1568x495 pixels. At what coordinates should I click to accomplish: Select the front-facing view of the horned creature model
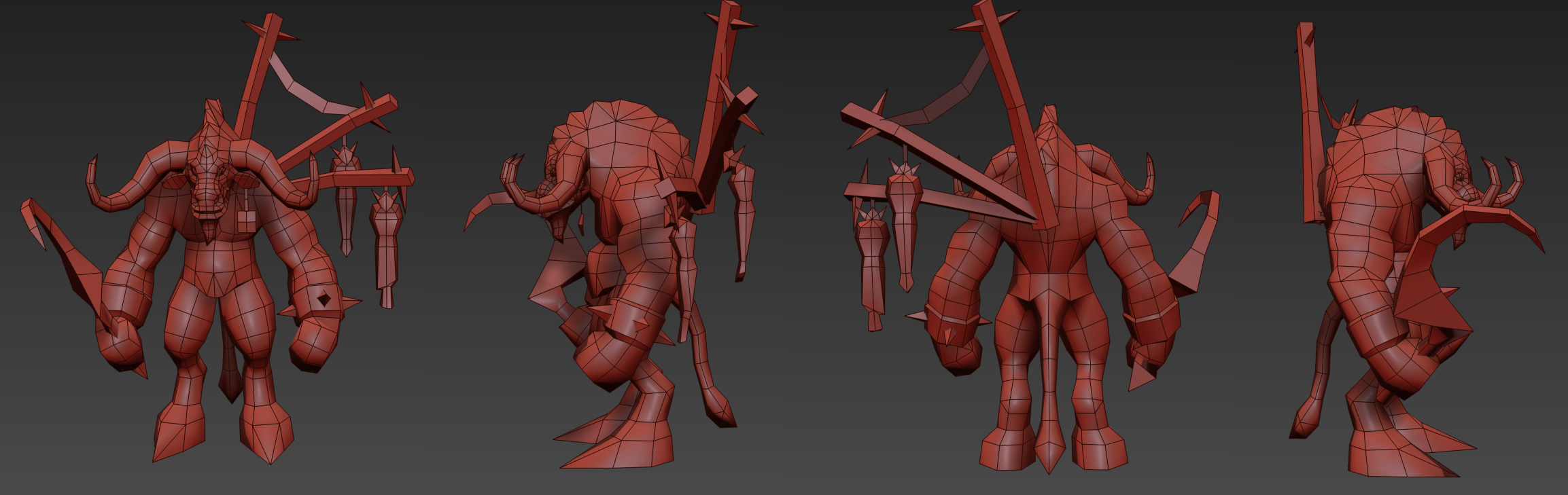click(217, 238)
